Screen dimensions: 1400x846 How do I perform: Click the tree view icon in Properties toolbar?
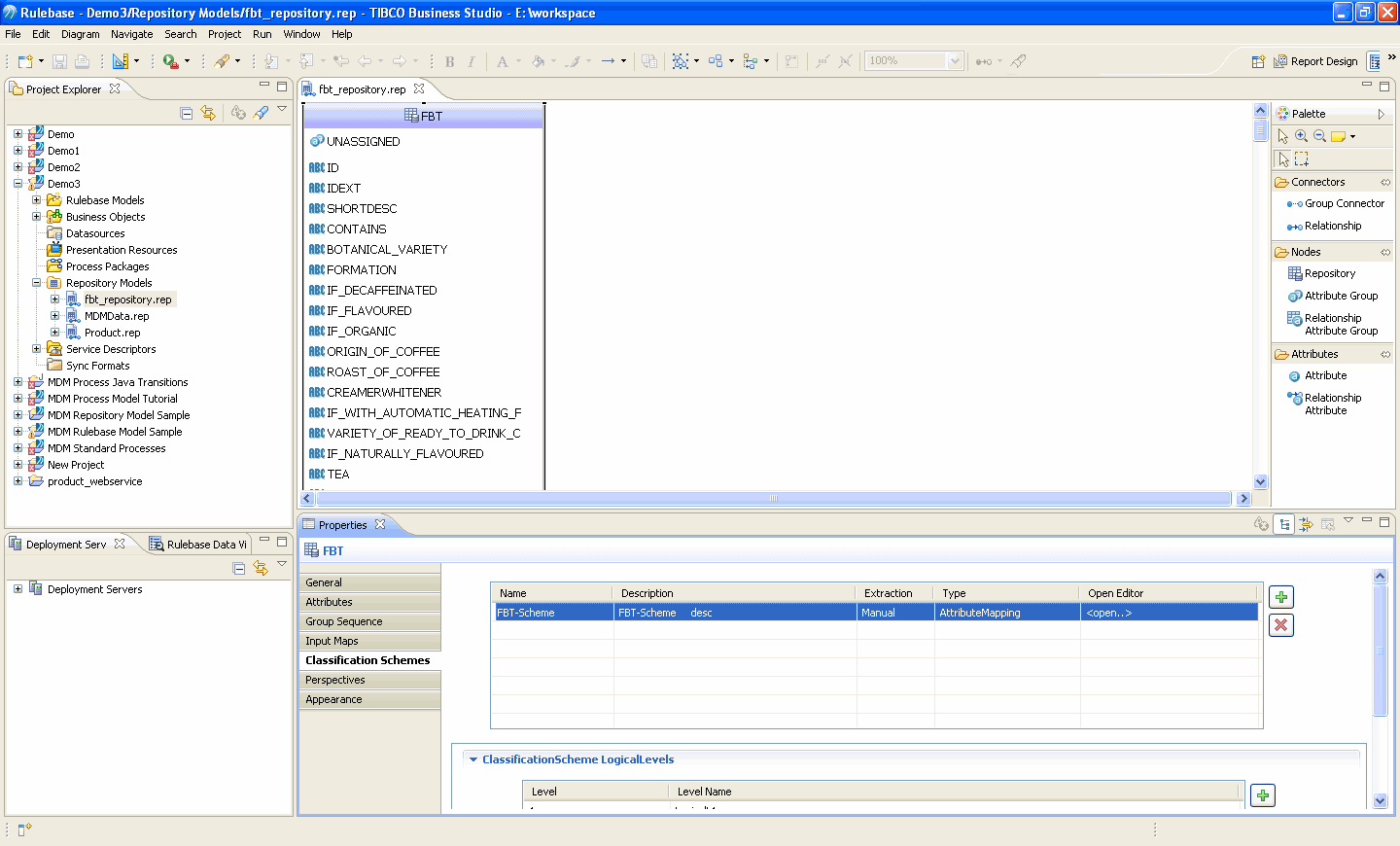pos(1284,524)
